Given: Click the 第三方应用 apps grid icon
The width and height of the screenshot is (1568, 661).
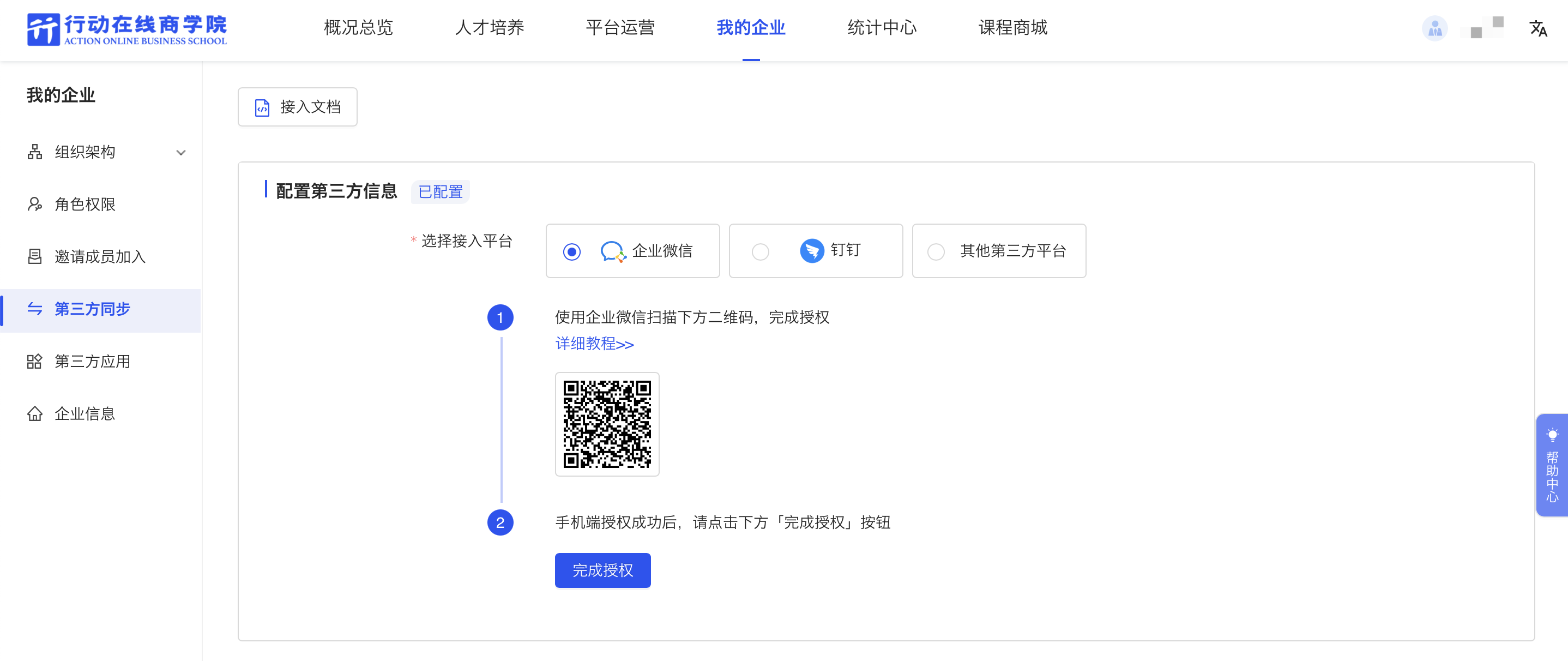Looking at the screenshot, I should click(35, 361).
